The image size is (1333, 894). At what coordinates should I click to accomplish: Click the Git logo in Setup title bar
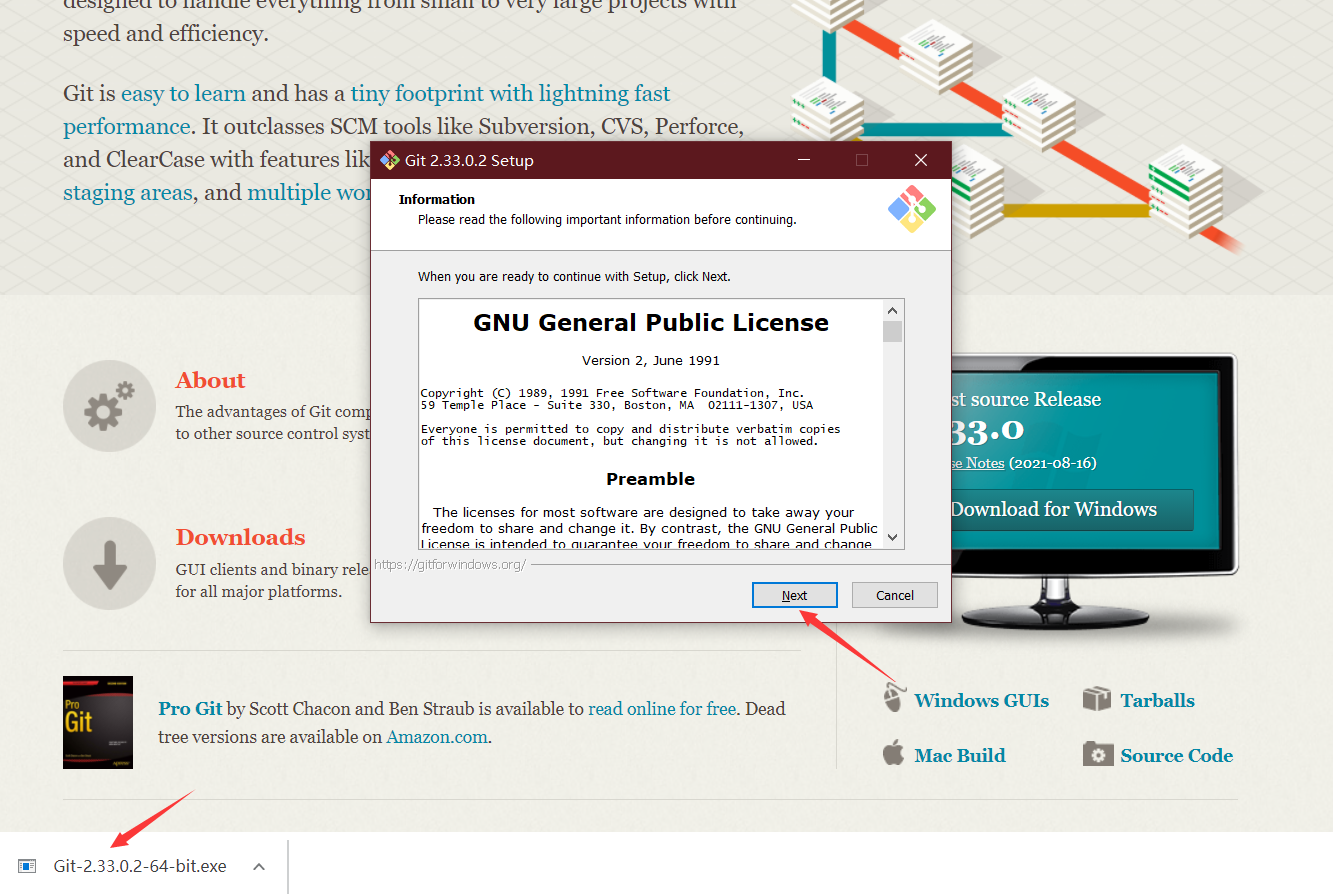pos(389,160)
